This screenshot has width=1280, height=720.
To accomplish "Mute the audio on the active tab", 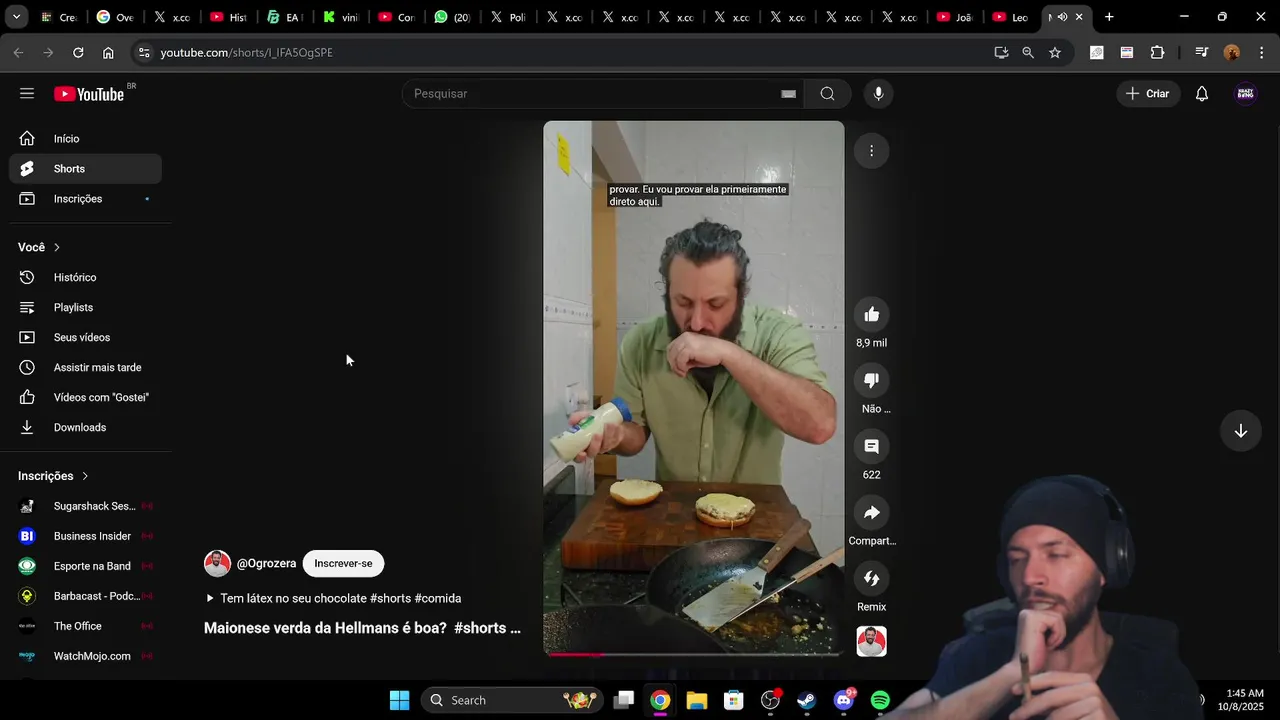I will [1061, 17].
